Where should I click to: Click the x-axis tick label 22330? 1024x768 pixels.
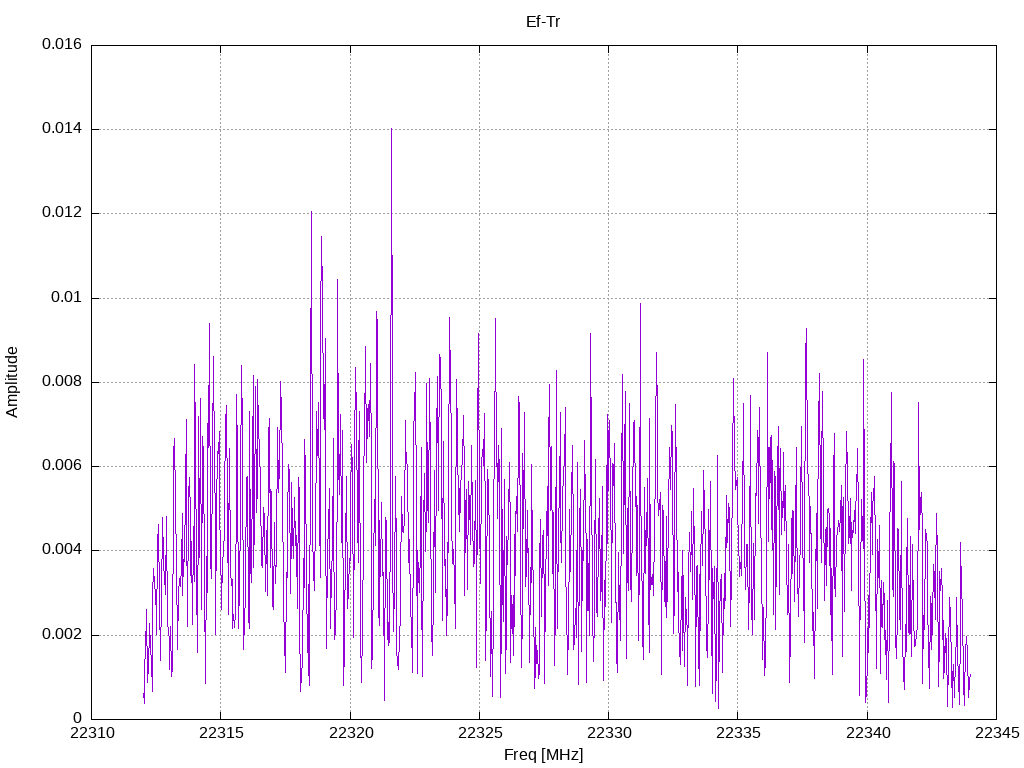pyautogui.click(x=609, y=733)
